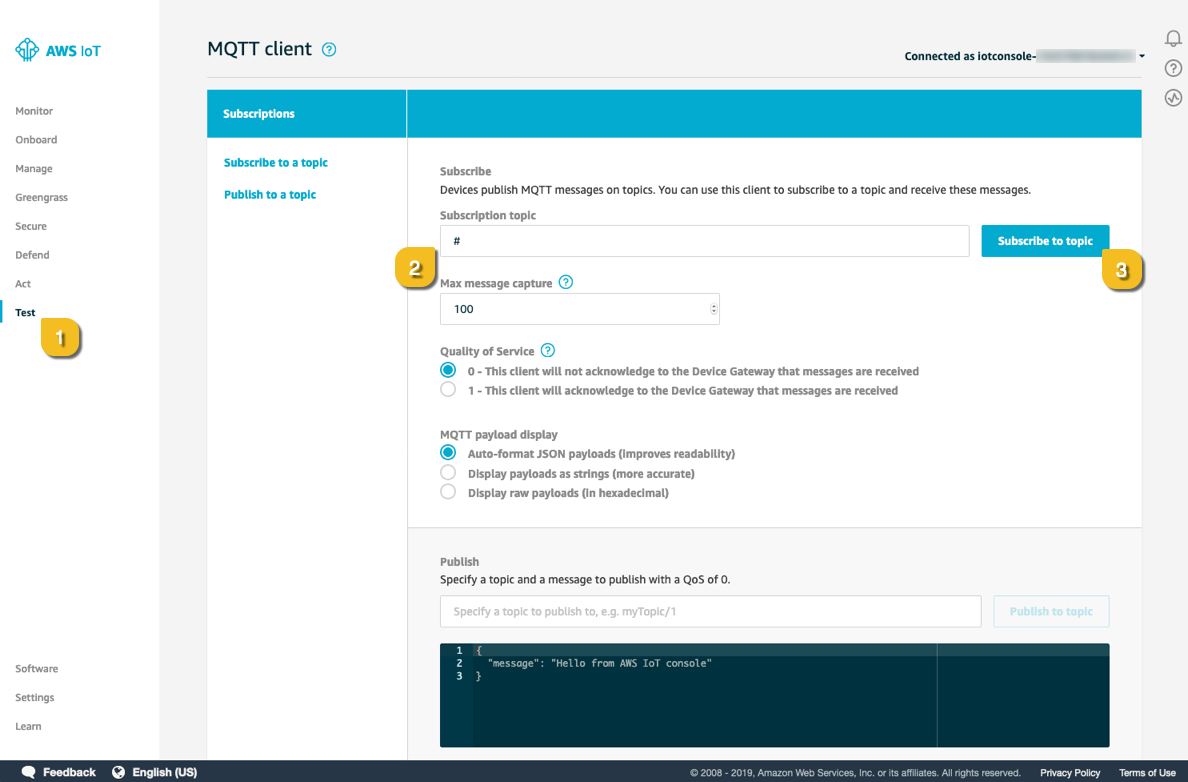Select Display payloads as strings option
Screen dimensions: 1188x782
coord(448,473)
